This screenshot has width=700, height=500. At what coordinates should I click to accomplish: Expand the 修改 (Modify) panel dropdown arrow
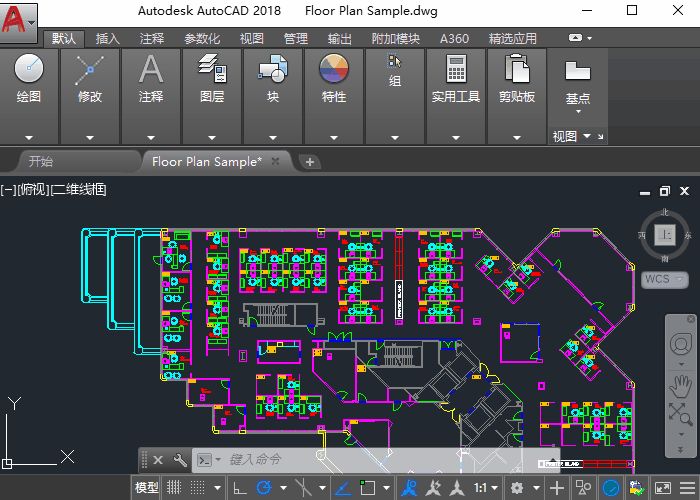click(x=90, y=137)
